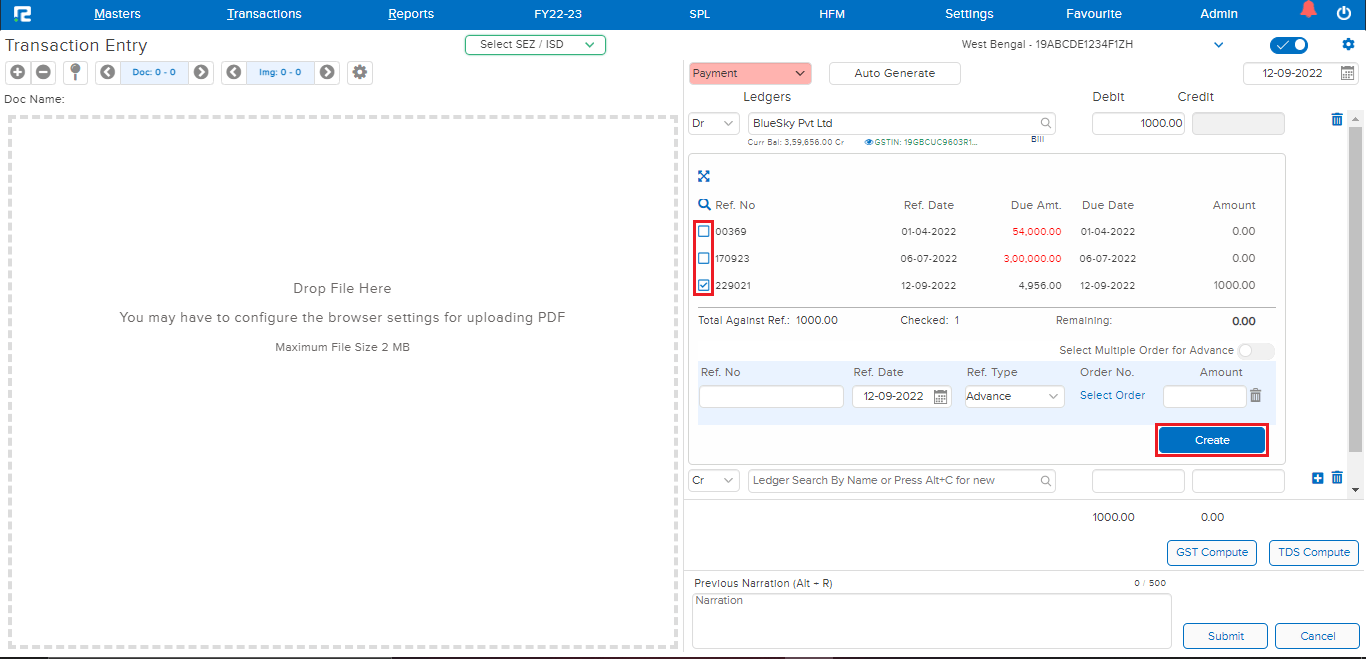Delete the BlueSky Pvt Ltd ledger row
This screenshot has height=659, width=1366.
1337,120
